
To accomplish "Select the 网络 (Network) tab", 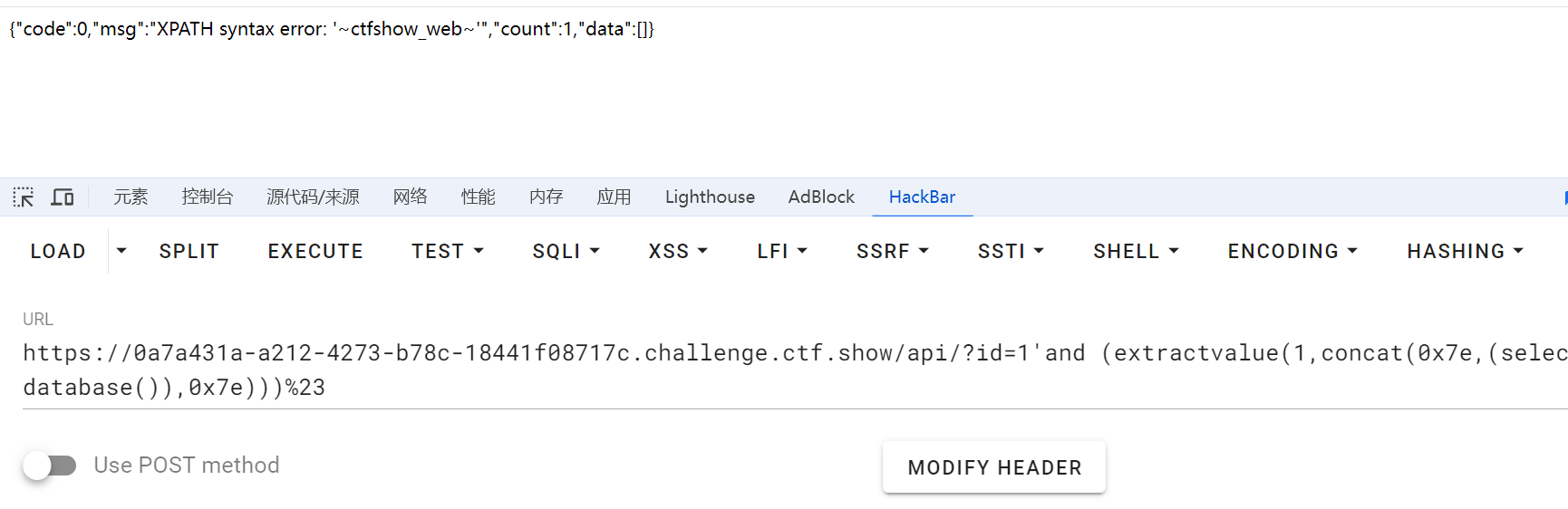I will click(410, 197).
